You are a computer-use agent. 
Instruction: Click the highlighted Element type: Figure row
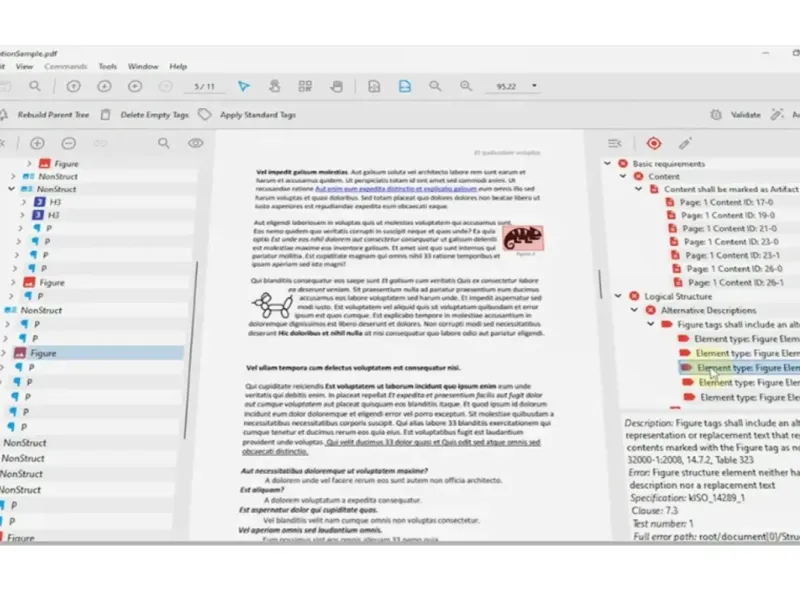pyautogui.click(x=739, y=367)
